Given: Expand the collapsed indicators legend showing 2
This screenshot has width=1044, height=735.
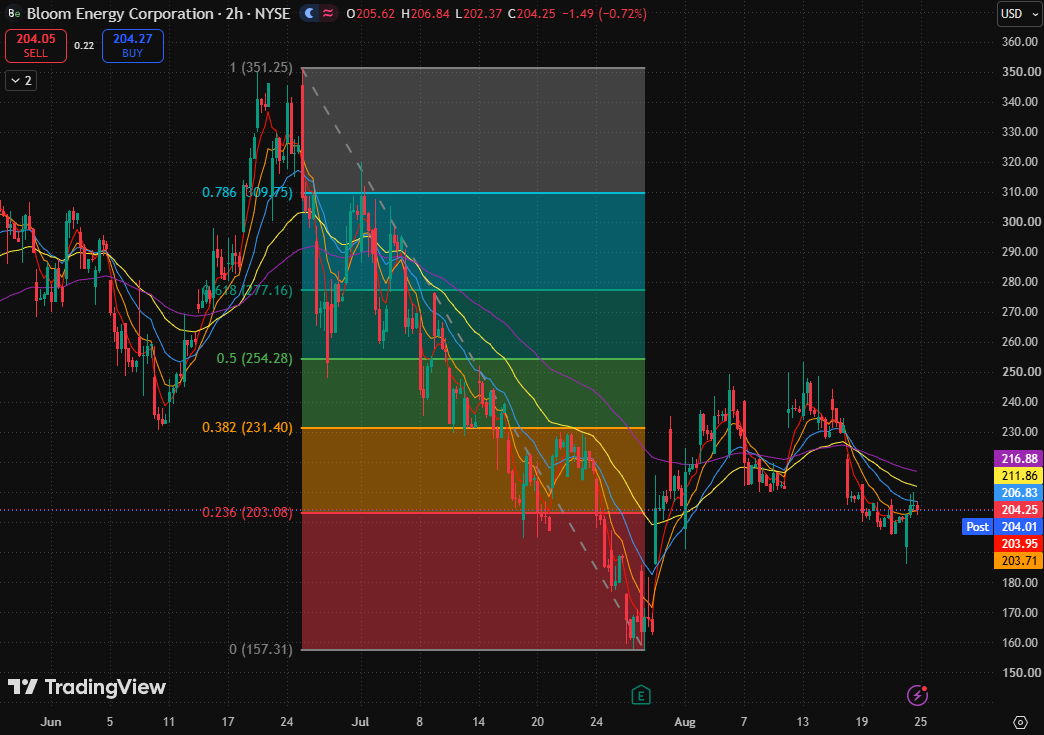Looking at the screenshot, I should [21, 81].
